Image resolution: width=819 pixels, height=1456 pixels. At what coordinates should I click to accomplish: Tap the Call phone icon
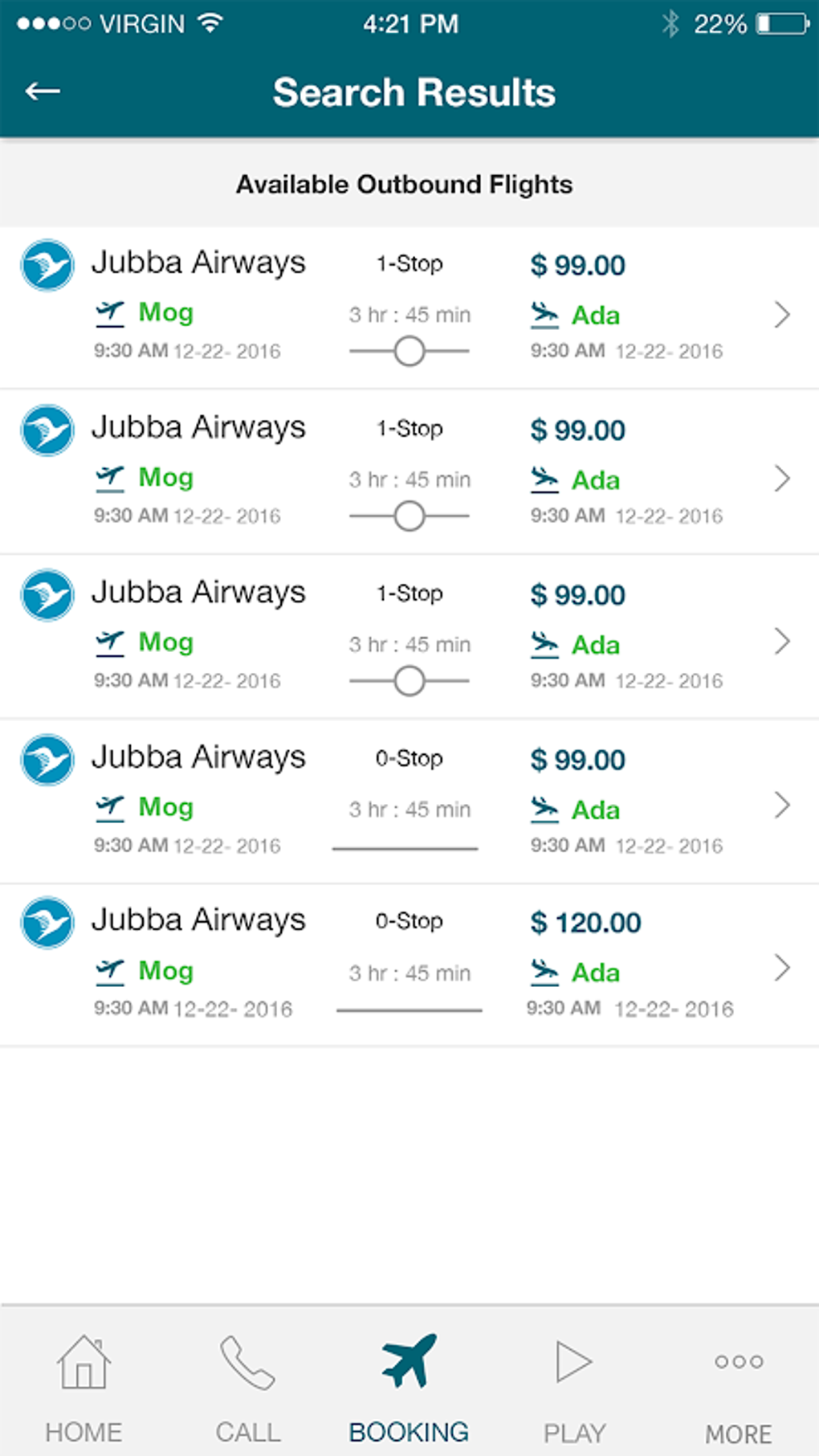point(247,1362)
